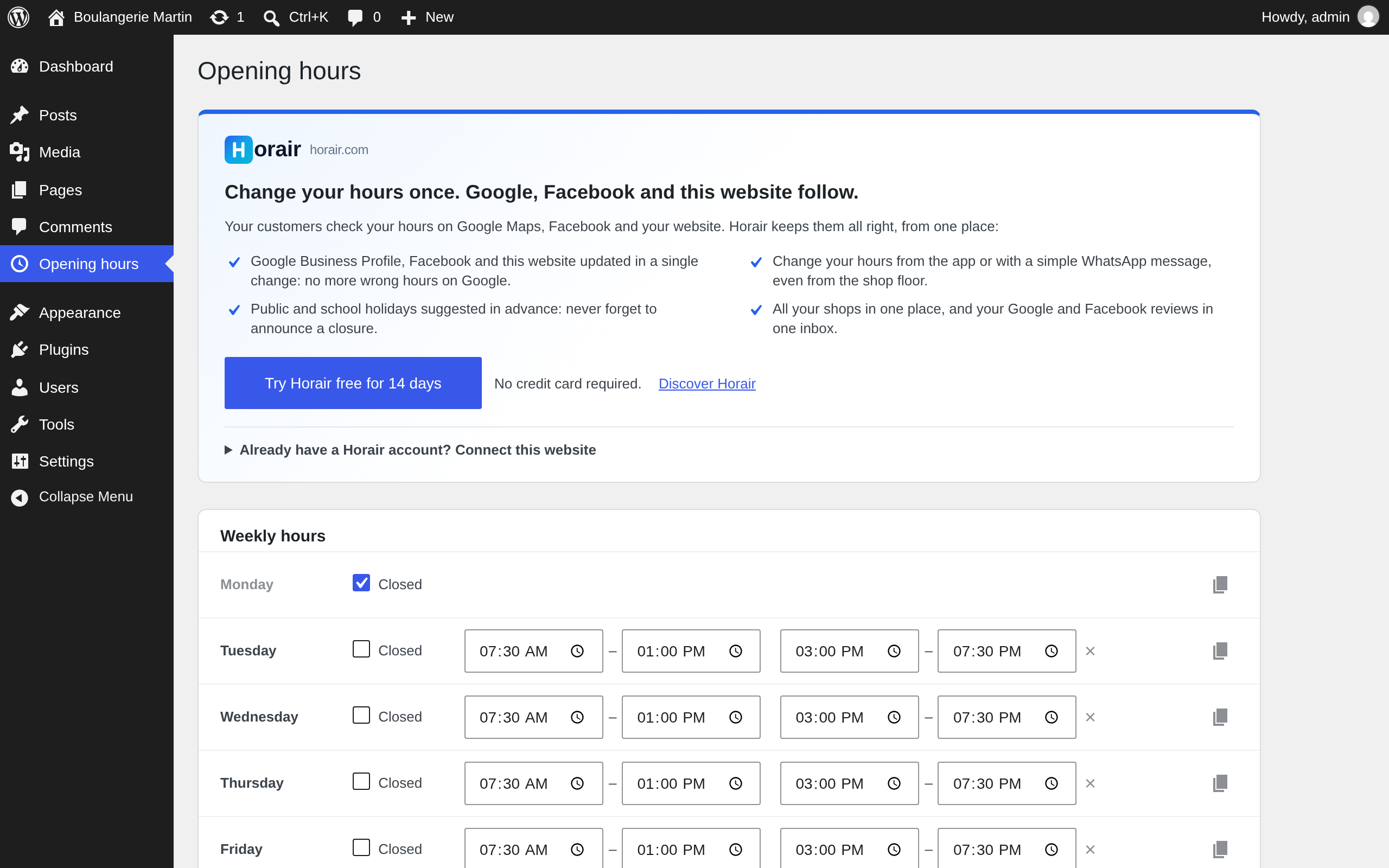Screen dimensions: 1389x868
Task: Open Appearance menu item
Action: click(87, 312)
